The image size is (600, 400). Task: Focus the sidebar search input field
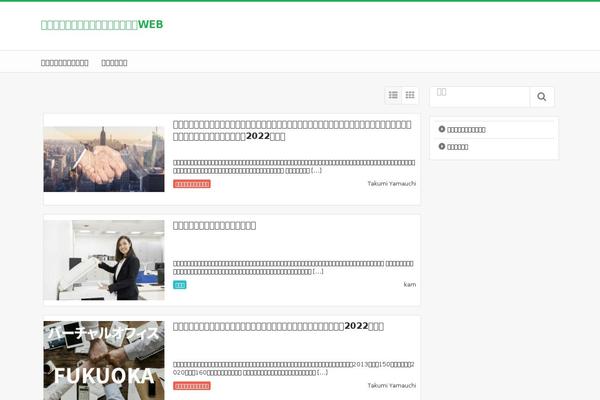point(480,97)
